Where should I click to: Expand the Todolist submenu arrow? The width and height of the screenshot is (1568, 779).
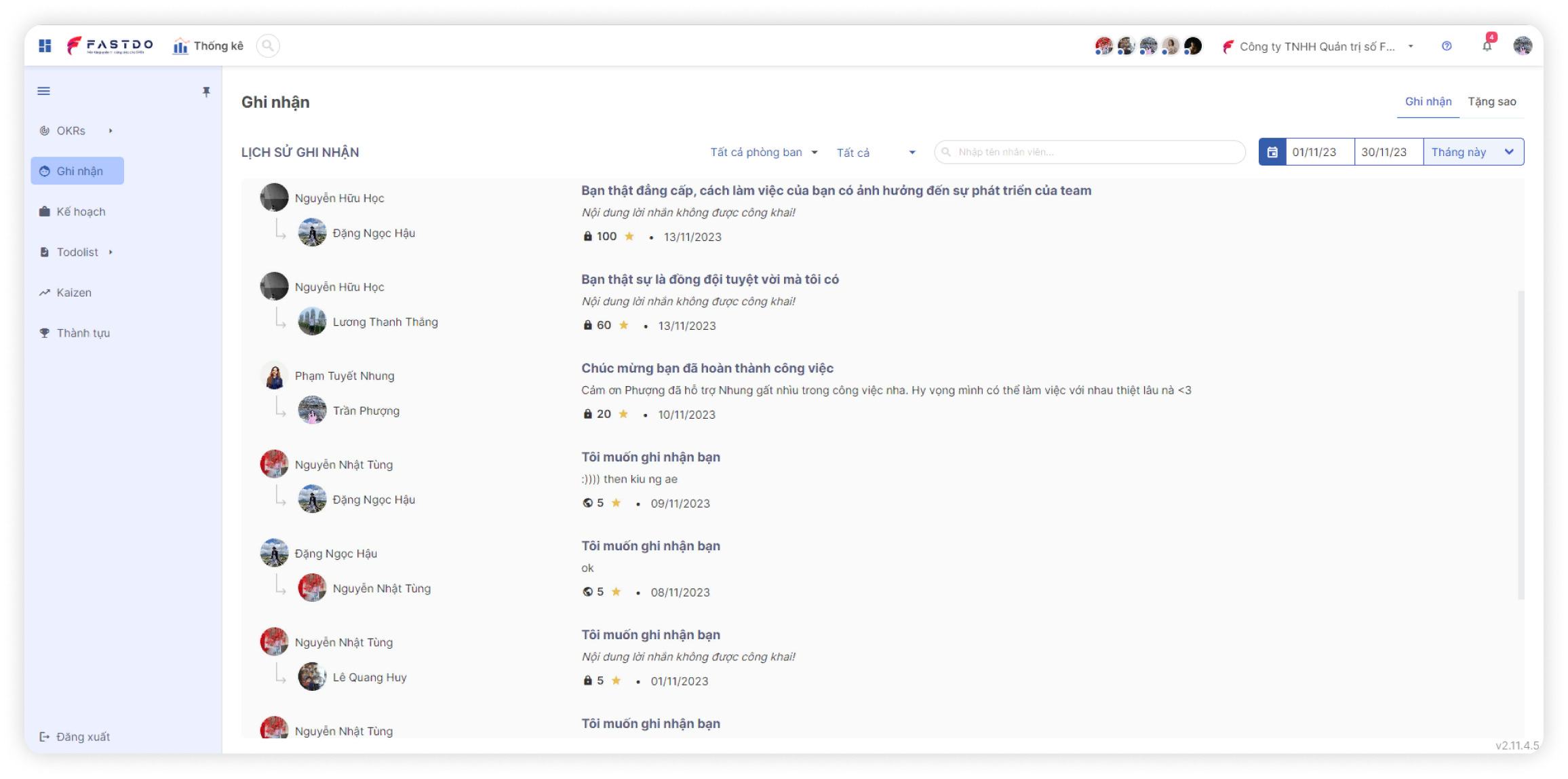(x=111, y=252)
